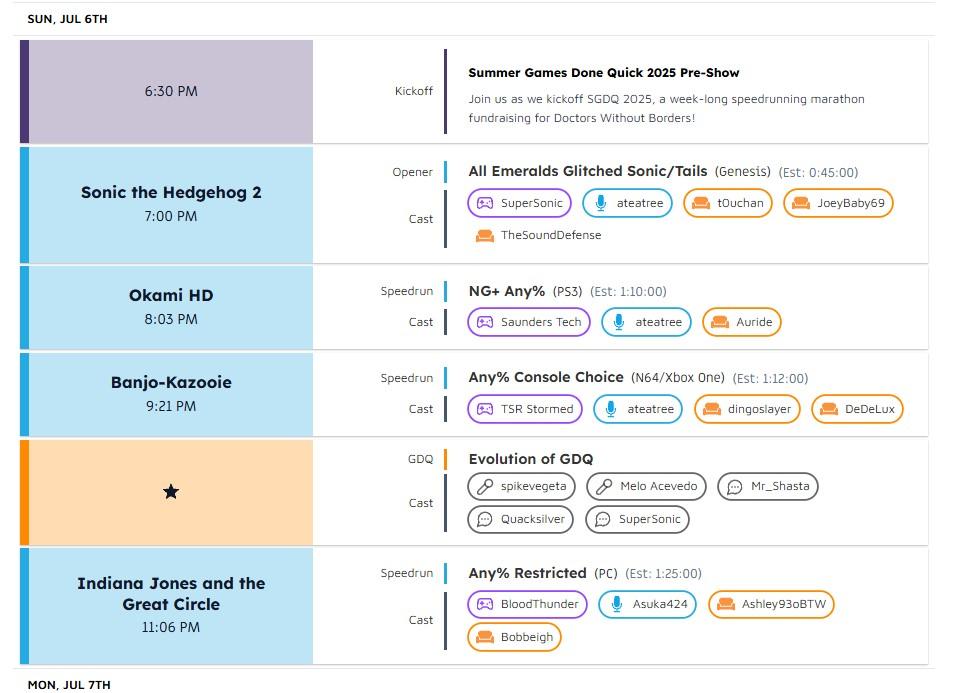
Task: Click the microphone icon on the Asuka424 chip
Action: click(616, 604)
